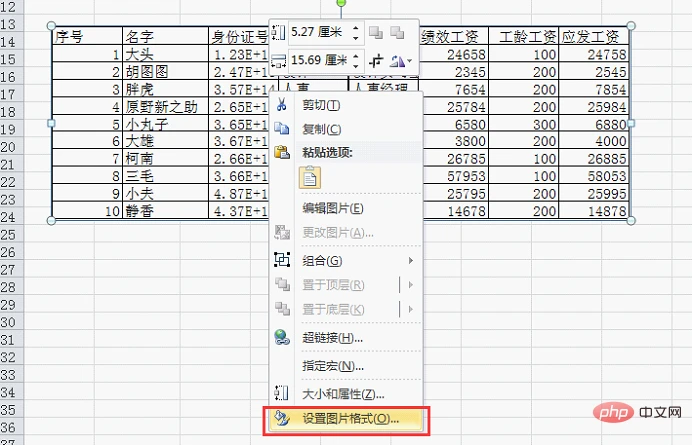
Task: Click the left-middle sizing handle of picture
Action: (x=51, y=124)
